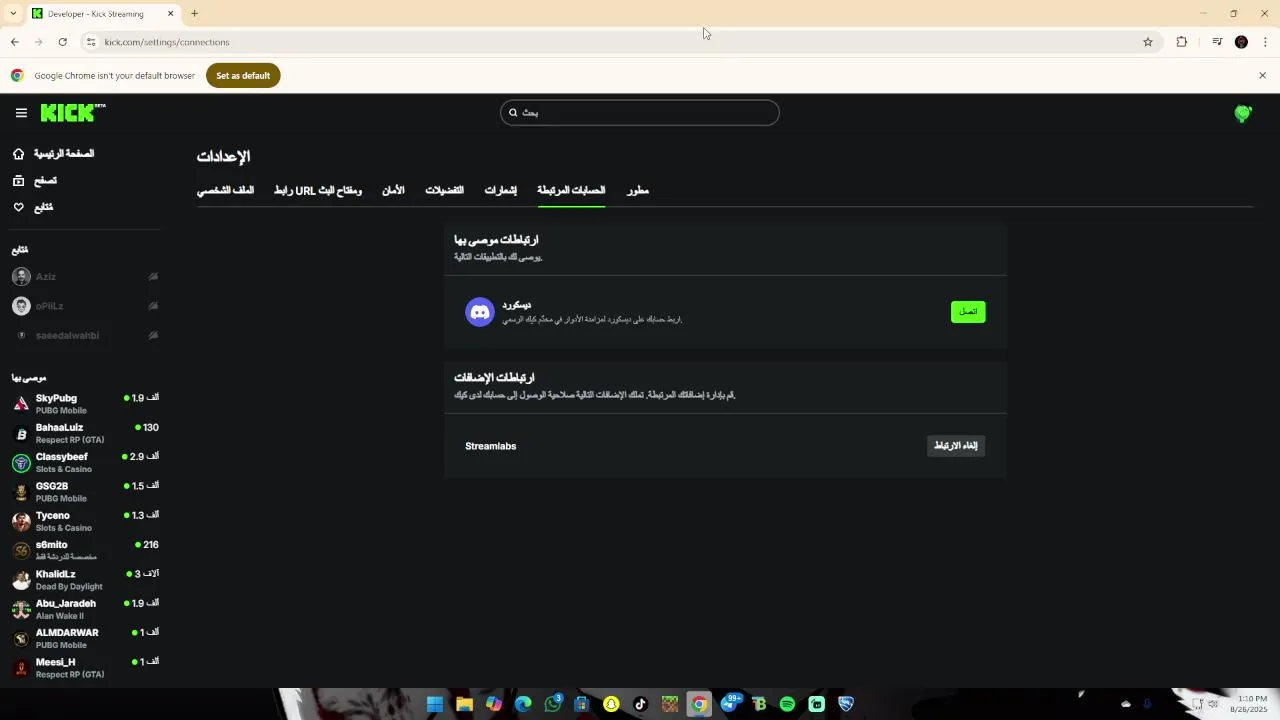Open site information icon in address bar
This screenshot has height=720, width=1280.
[x=90, y=42]
